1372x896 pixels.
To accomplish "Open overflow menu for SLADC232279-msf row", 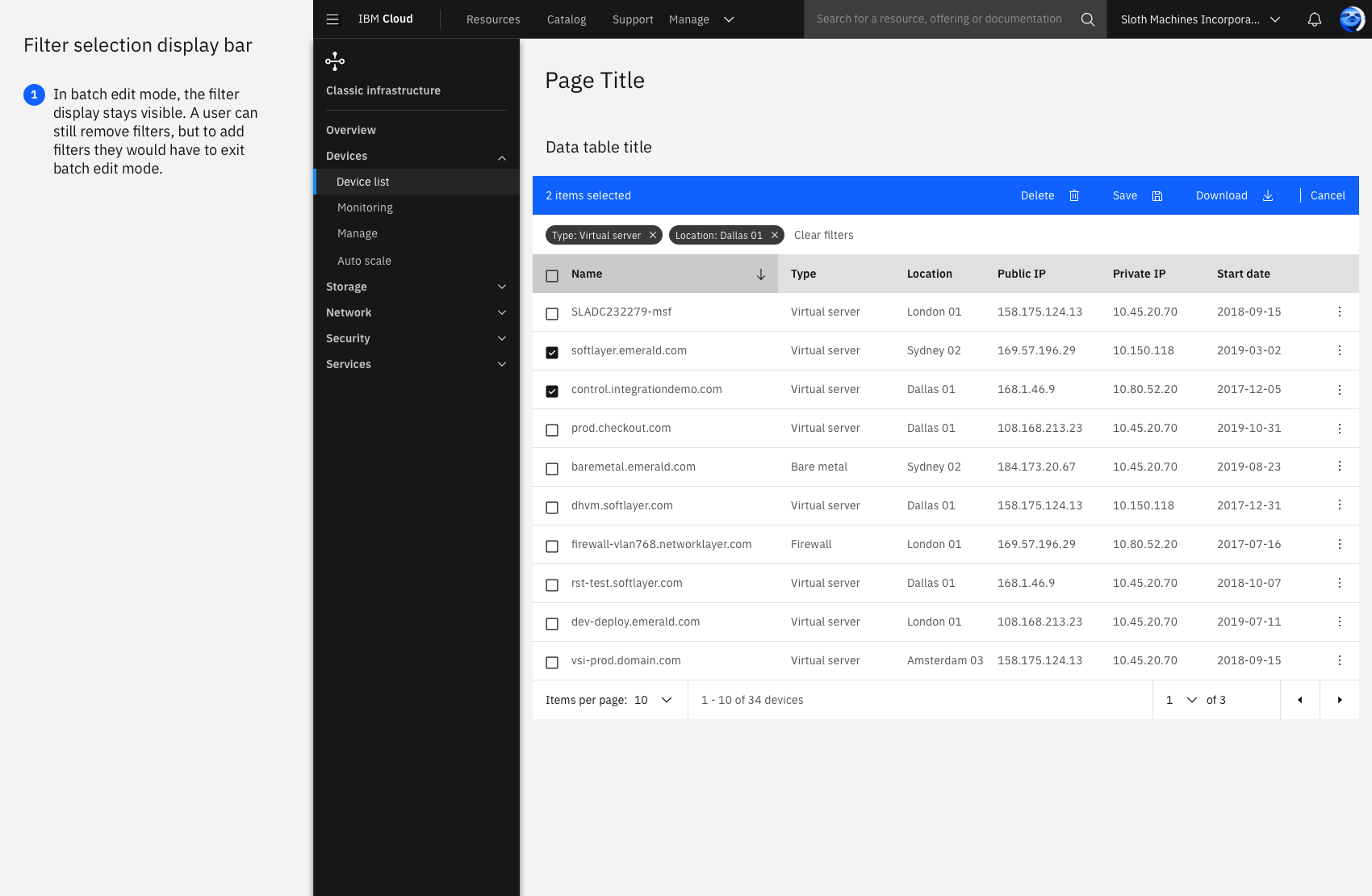I will 1339,312.
